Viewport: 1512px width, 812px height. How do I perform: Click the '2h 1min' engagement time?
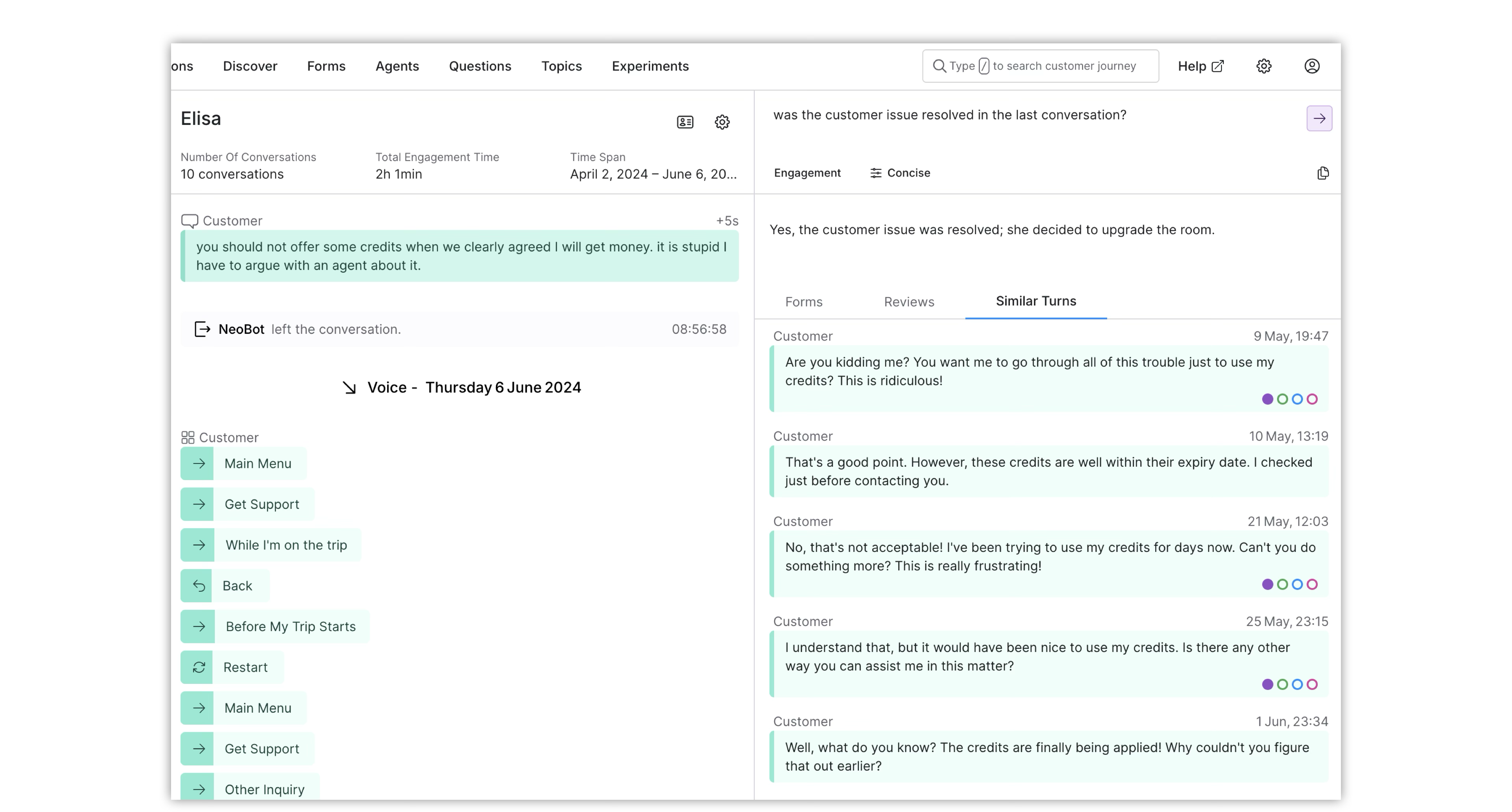(398, 174)
